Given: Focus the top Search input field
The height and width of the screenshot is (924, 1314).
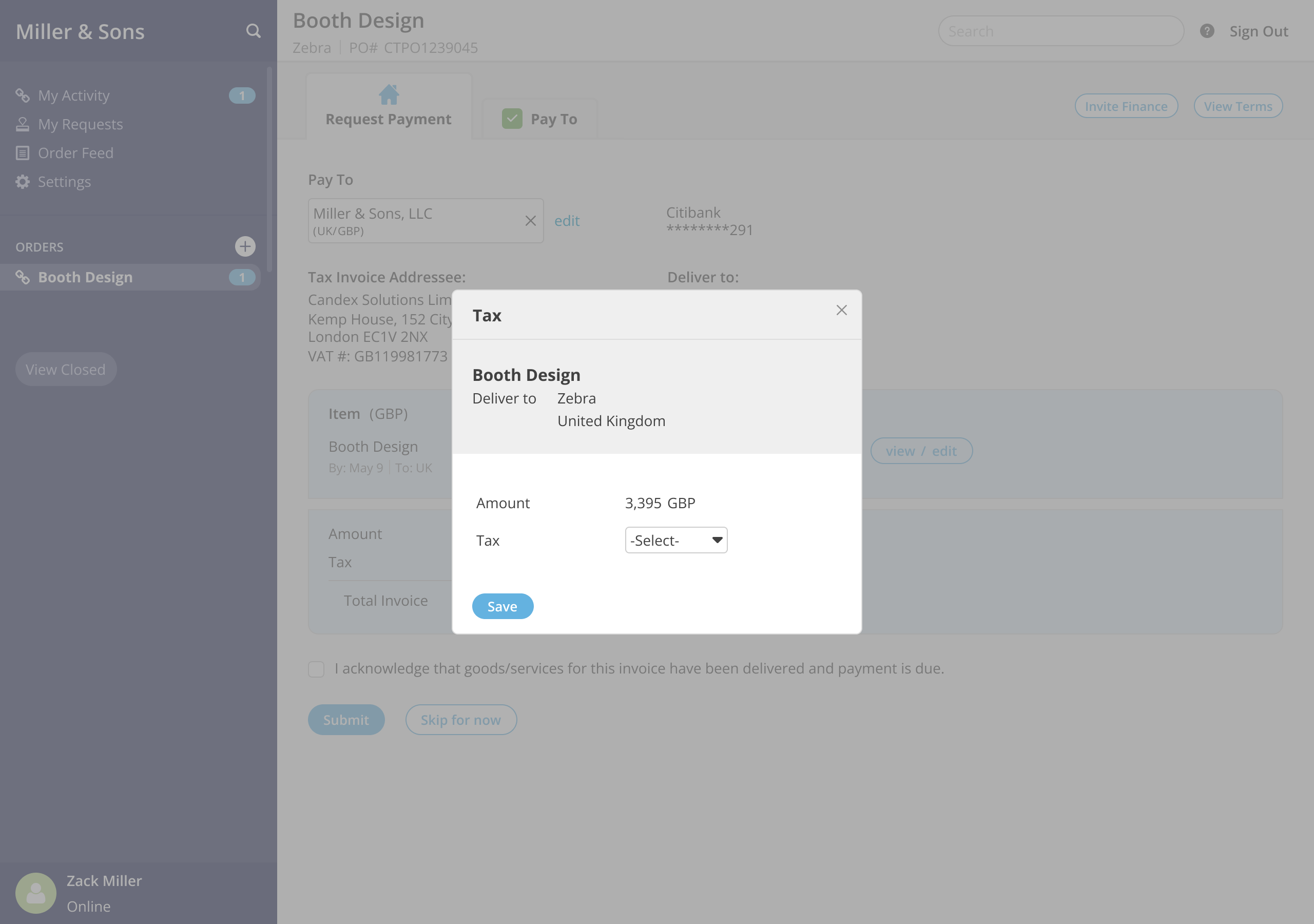Looking at the screenshot, I should pyautogui.click(x=1060, y=31).
